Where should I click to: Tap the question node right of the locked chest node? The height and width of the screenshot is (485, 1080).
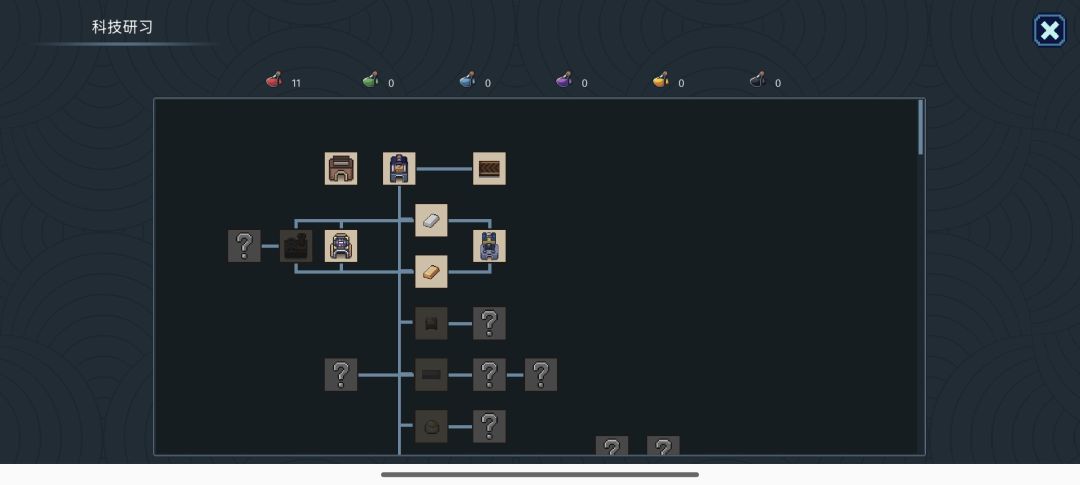pyautogui.click(x=489, y=324)
